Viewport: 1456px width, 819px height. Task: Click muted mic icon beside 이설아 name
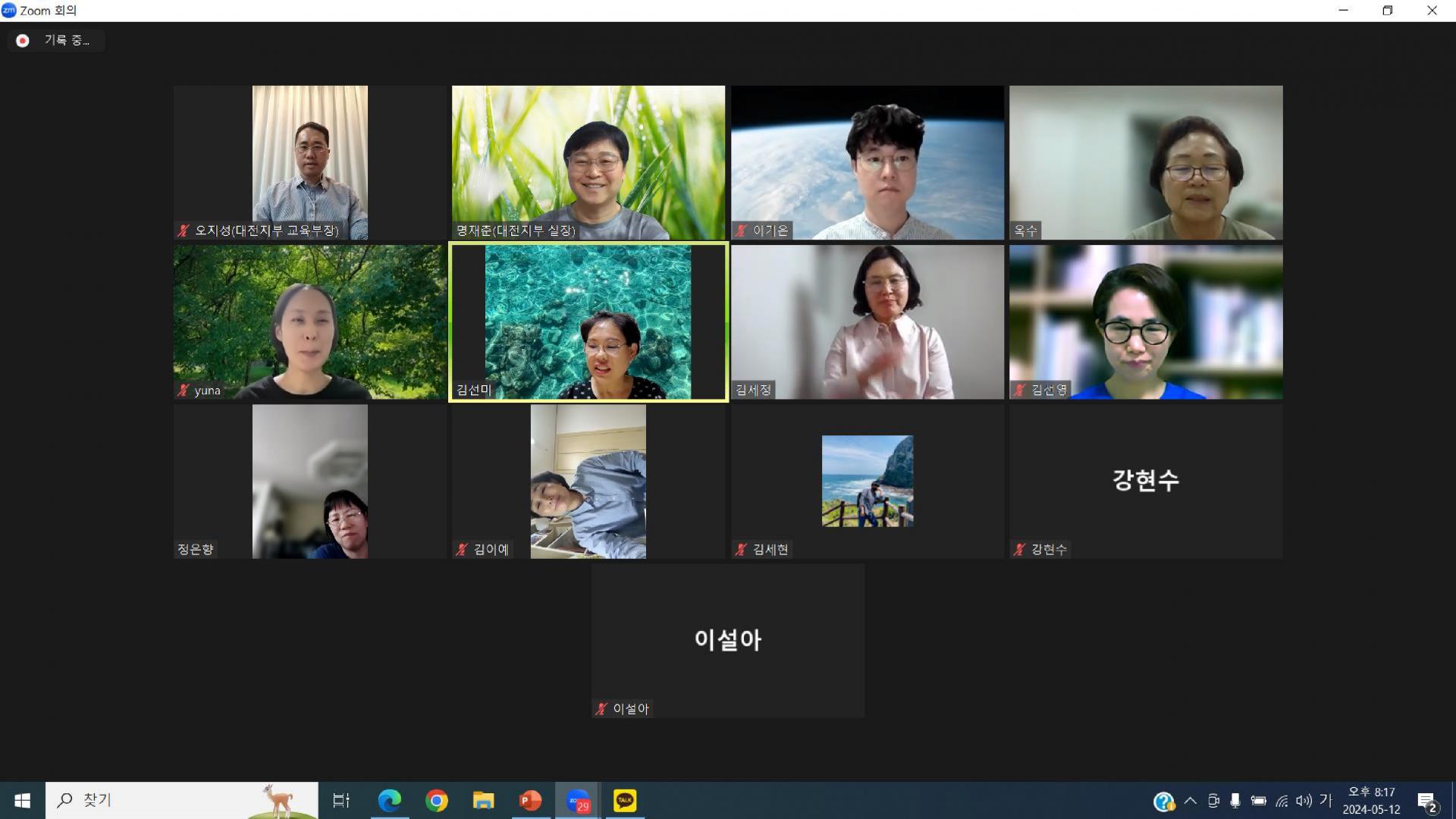point(602,709)
